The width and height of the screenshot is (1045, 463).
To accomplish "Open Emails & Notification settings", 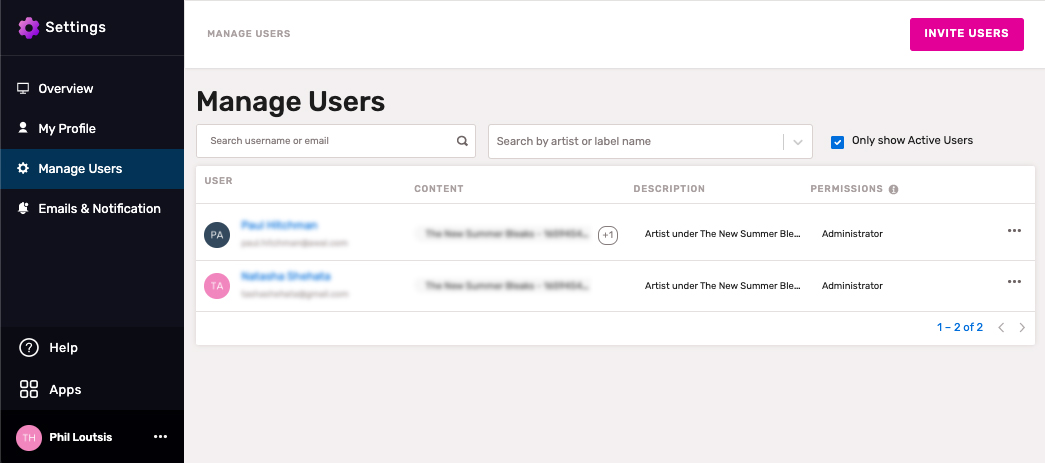I will coord(99,209).
